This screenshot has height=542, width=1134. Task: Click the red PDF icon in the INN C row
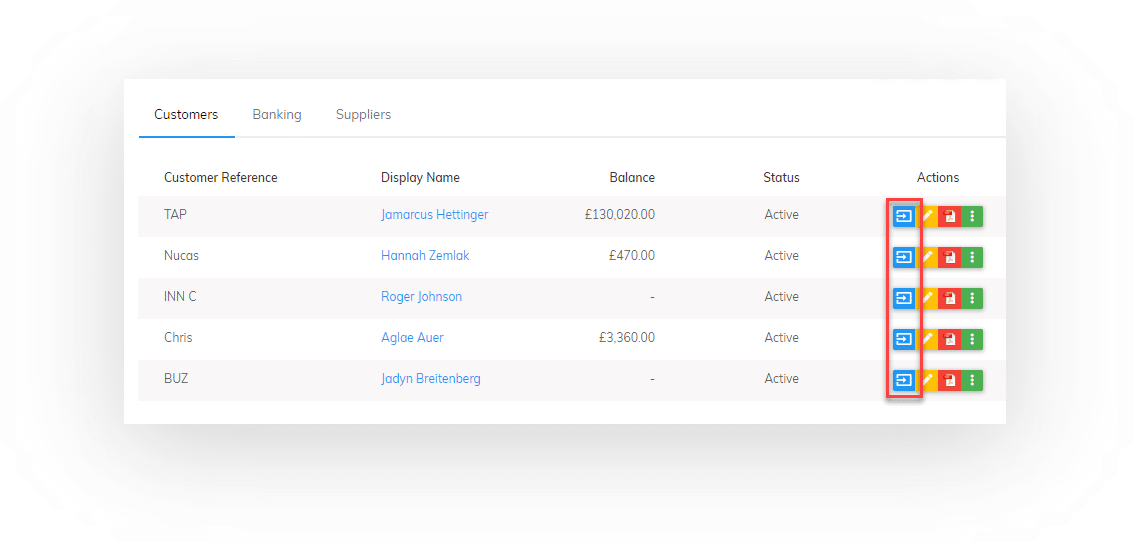(950, 297)
